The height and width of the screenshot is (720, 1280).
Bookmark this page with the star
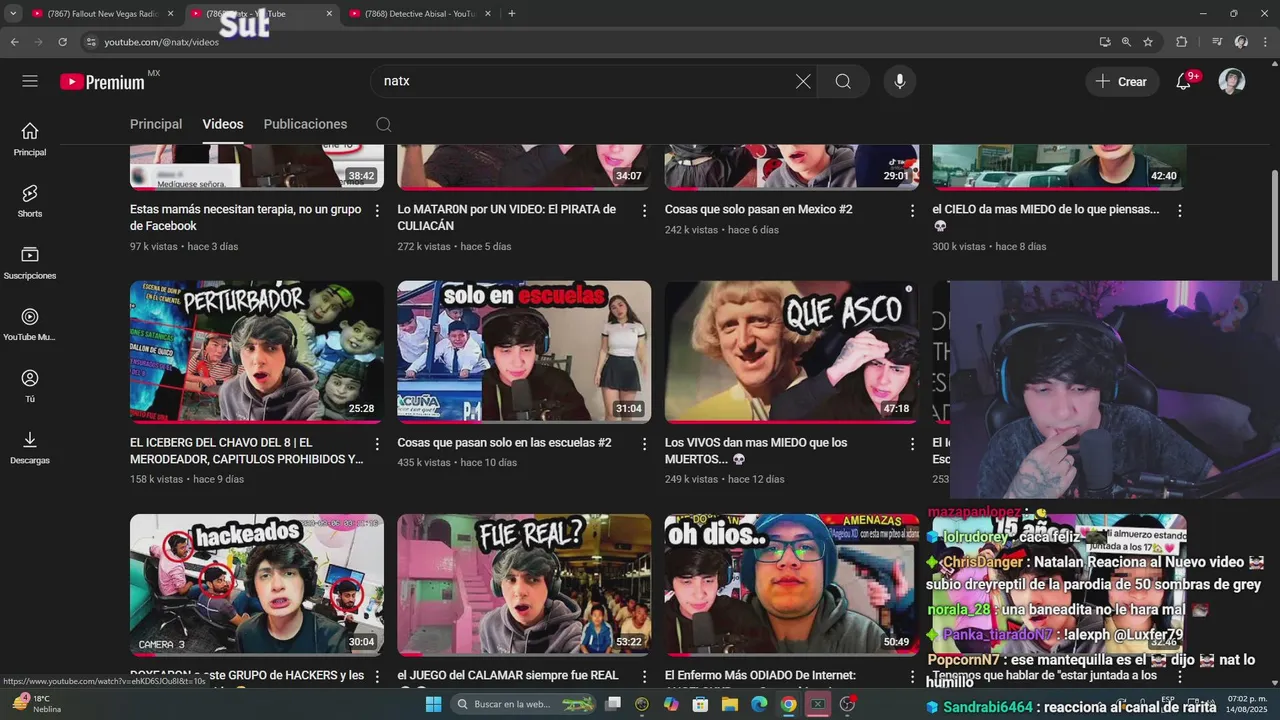point(1148,42)
